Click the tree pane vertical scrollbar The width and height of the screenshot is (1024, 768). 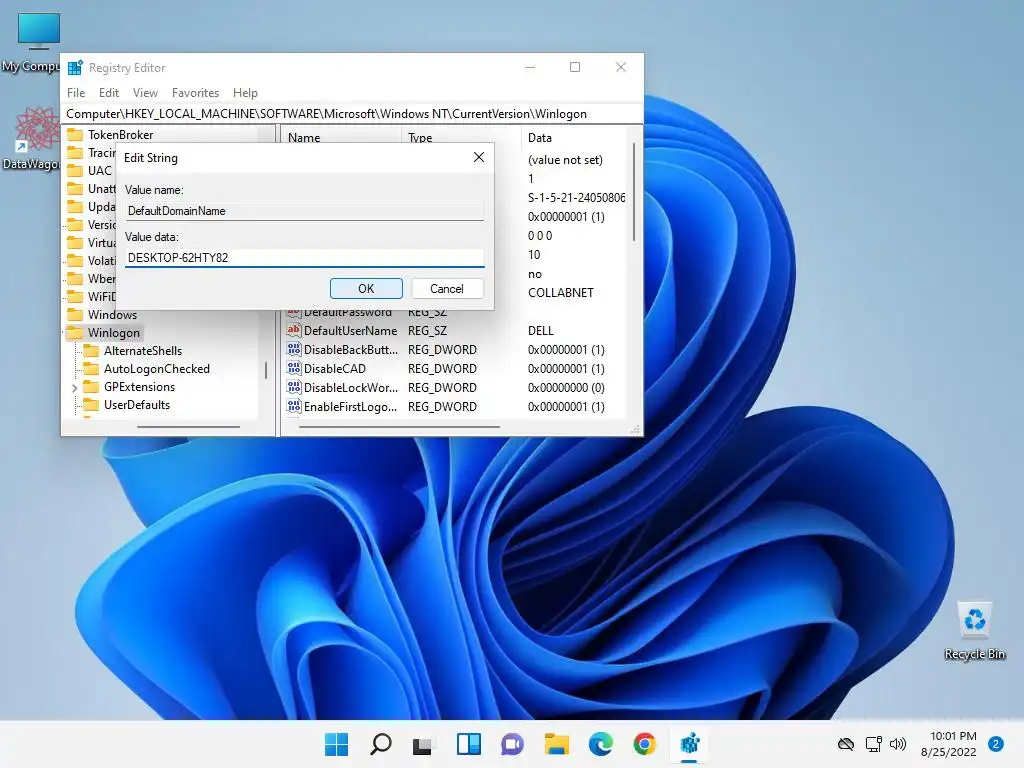tap(266, 370)
